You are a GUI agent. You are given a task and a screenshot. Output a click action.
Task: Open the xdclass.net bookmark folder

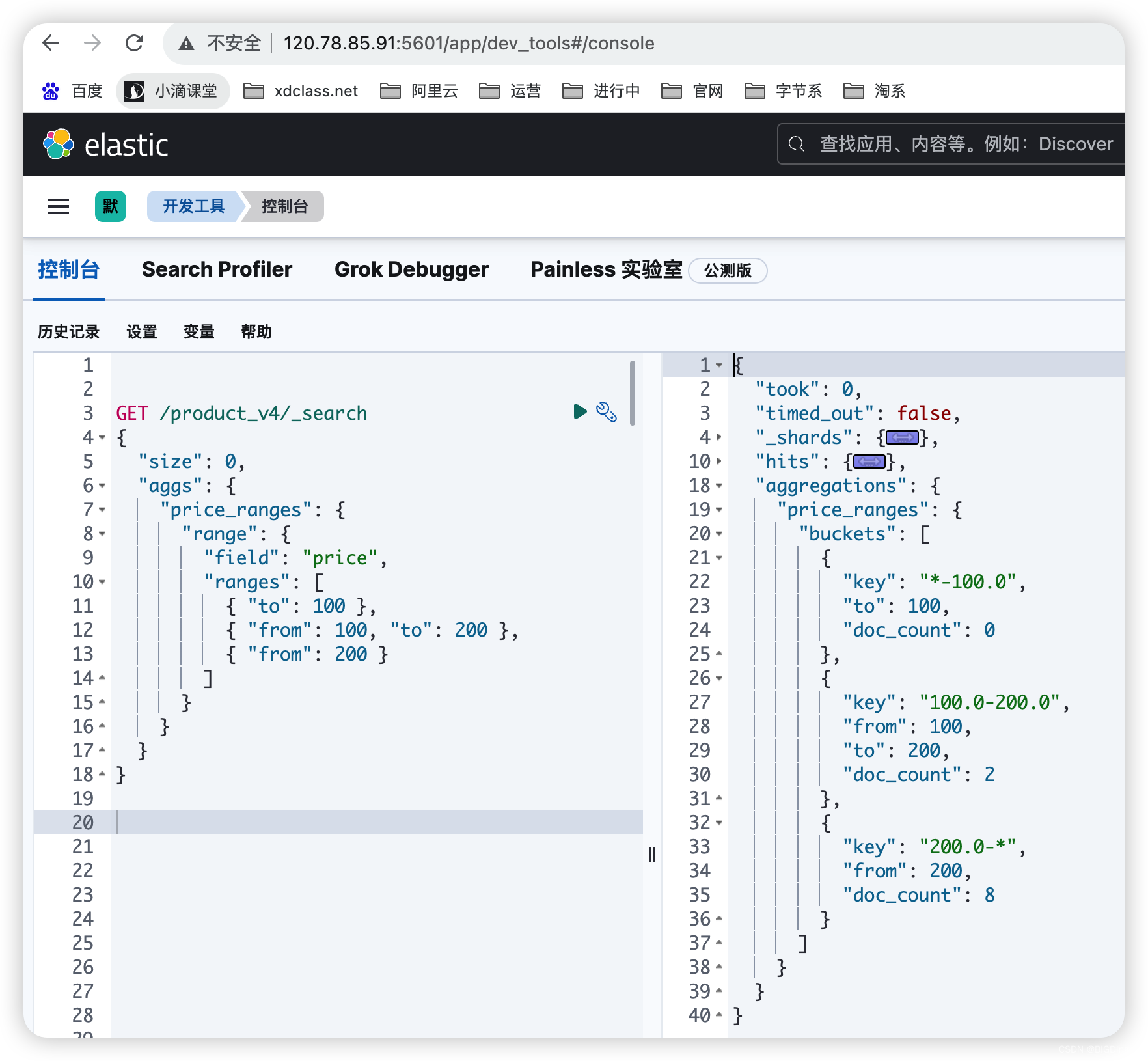(301, 91)
